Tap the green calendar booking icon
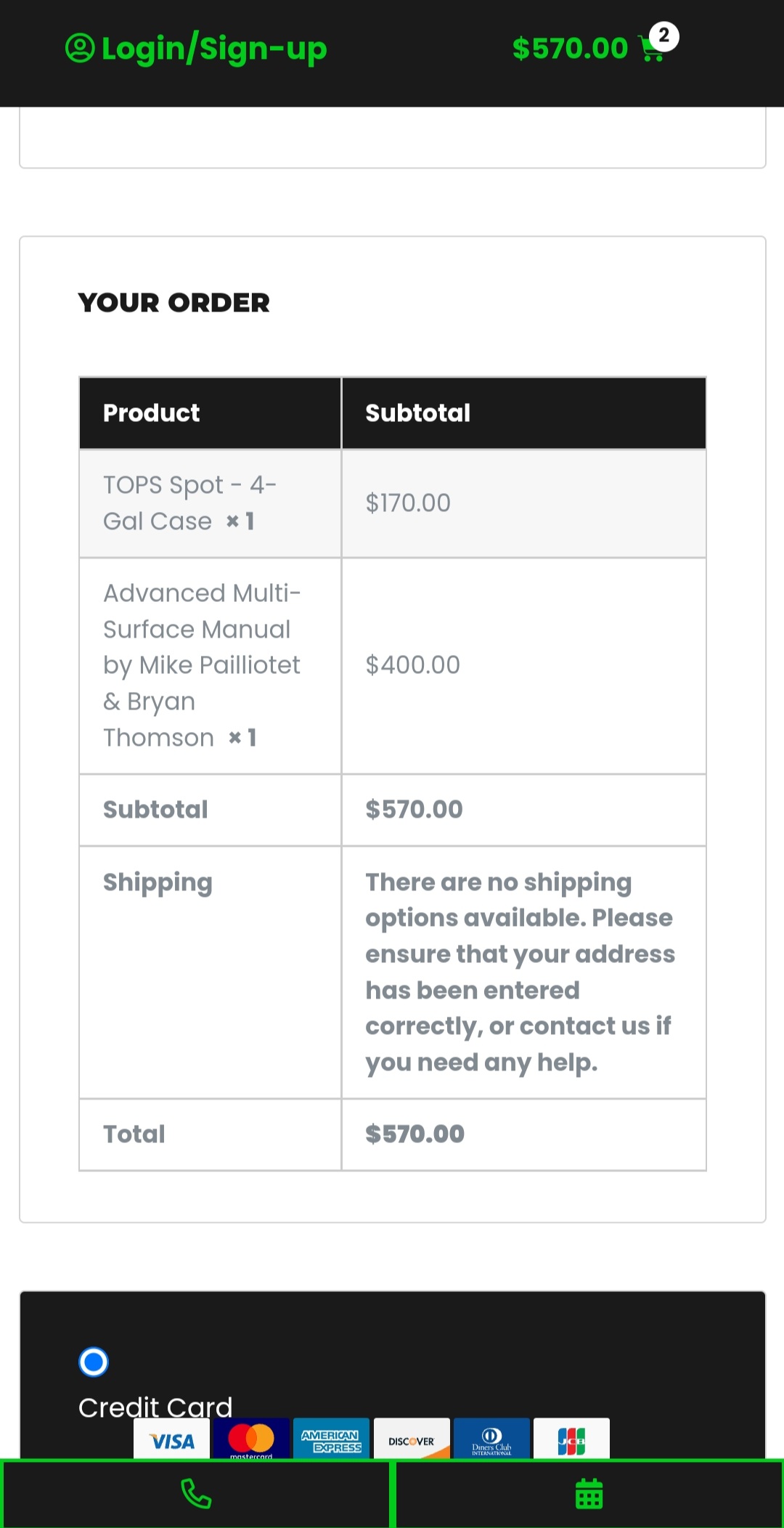The image size is (784, 1528). 589,1494
